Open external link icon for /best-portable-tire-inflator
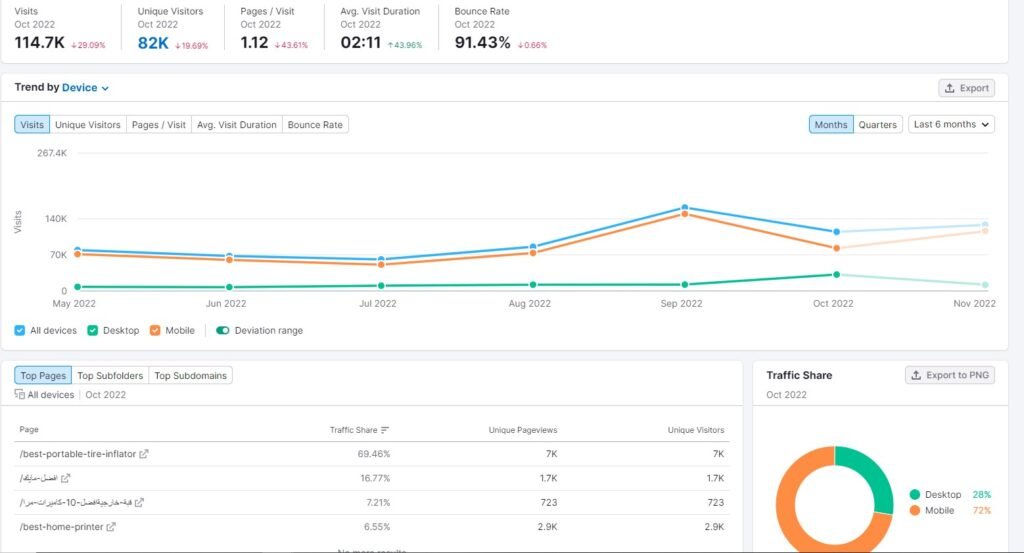This screenshot has height=553, width=1024. click(144, 454)
